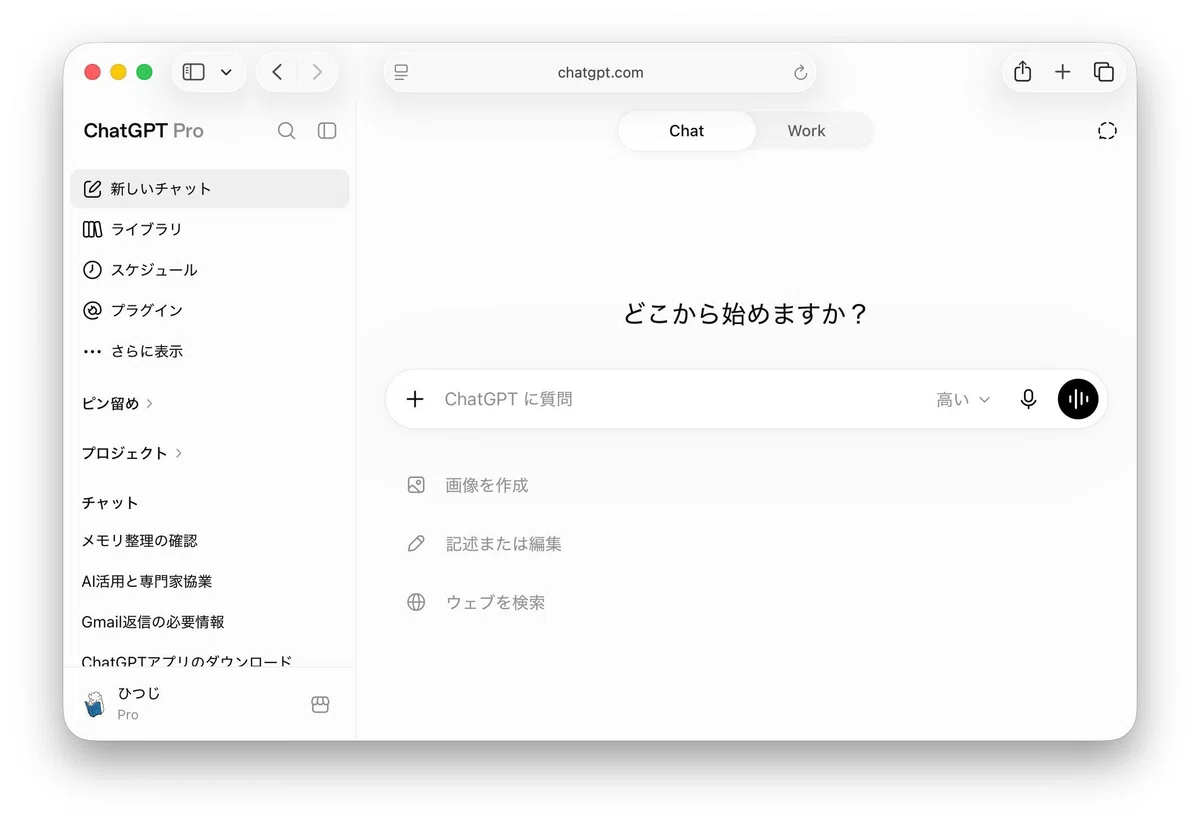
Task: Expand the ピン留め section
Action: click(117, 403)
